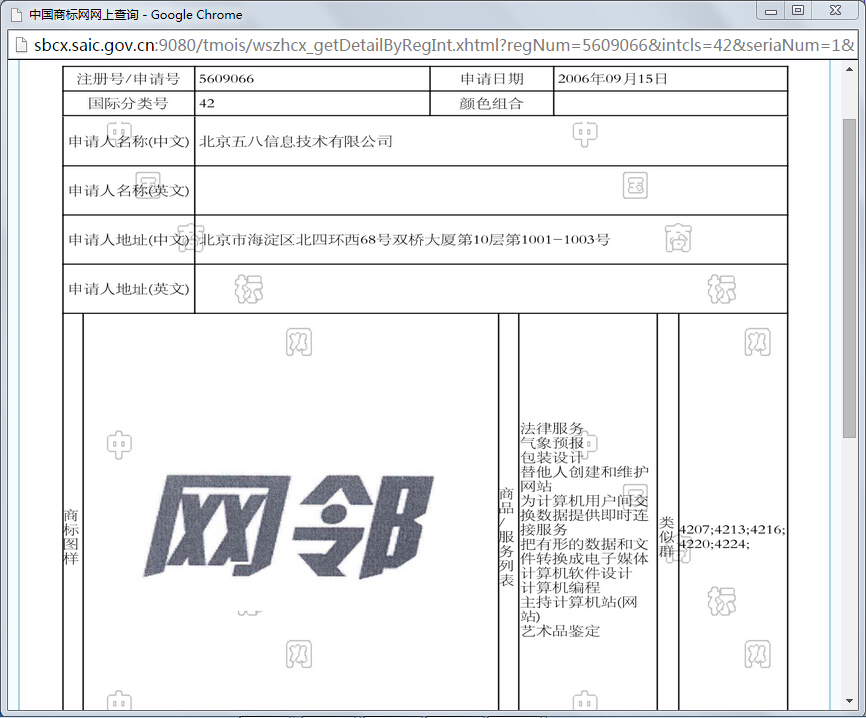Click the vertical 类似群 label
The height and width of the screenshot is (718, 866).
click(x=667, y=537)
